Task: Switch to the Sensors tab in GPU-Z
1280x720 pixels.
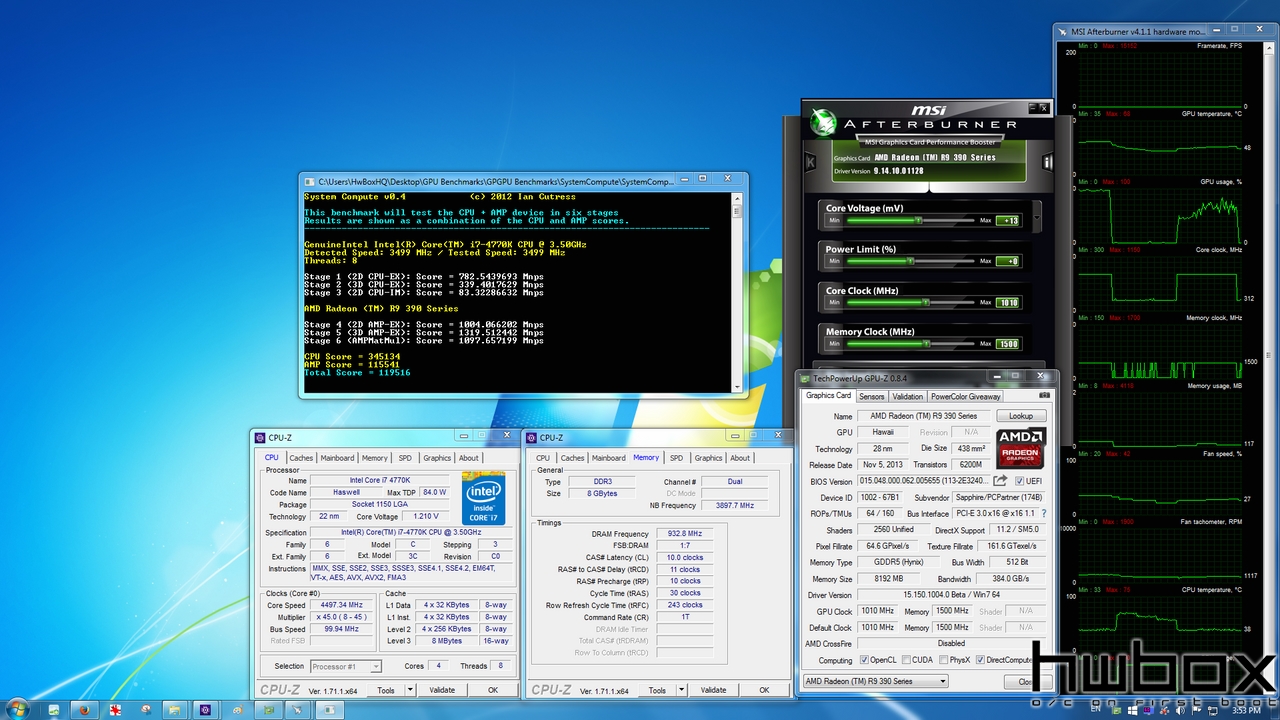Action: pos(871,396)
